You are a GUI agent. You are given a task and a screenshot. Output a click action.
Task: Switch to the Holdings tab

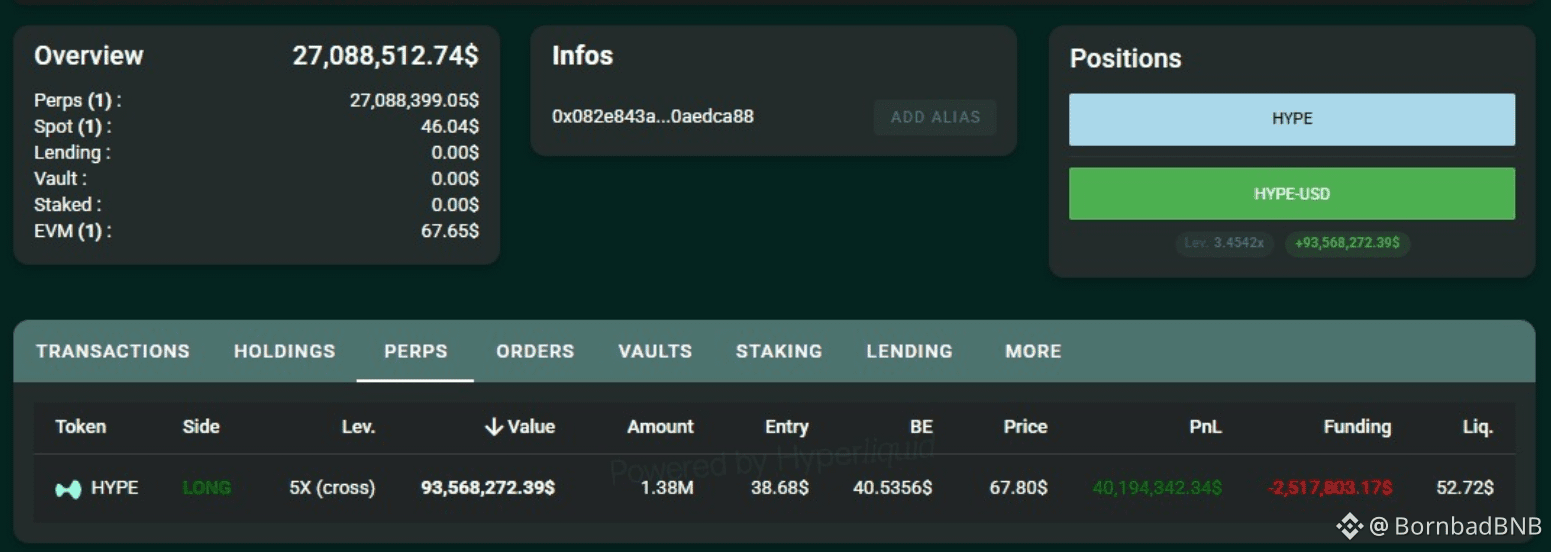click(x=285, y=351)
